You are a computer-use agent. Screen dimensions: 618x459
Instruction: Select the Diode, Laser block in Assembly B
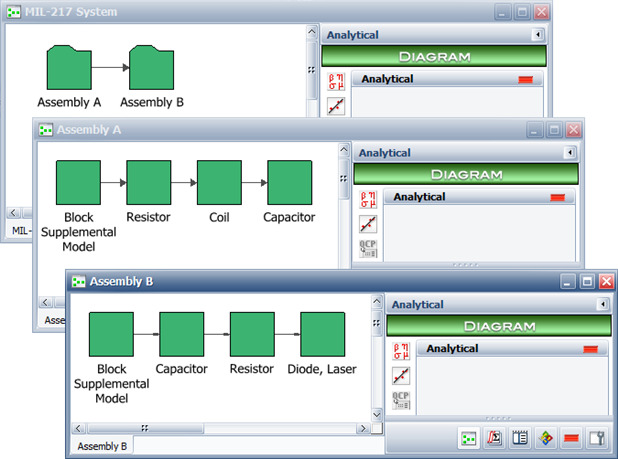(323, 334)
